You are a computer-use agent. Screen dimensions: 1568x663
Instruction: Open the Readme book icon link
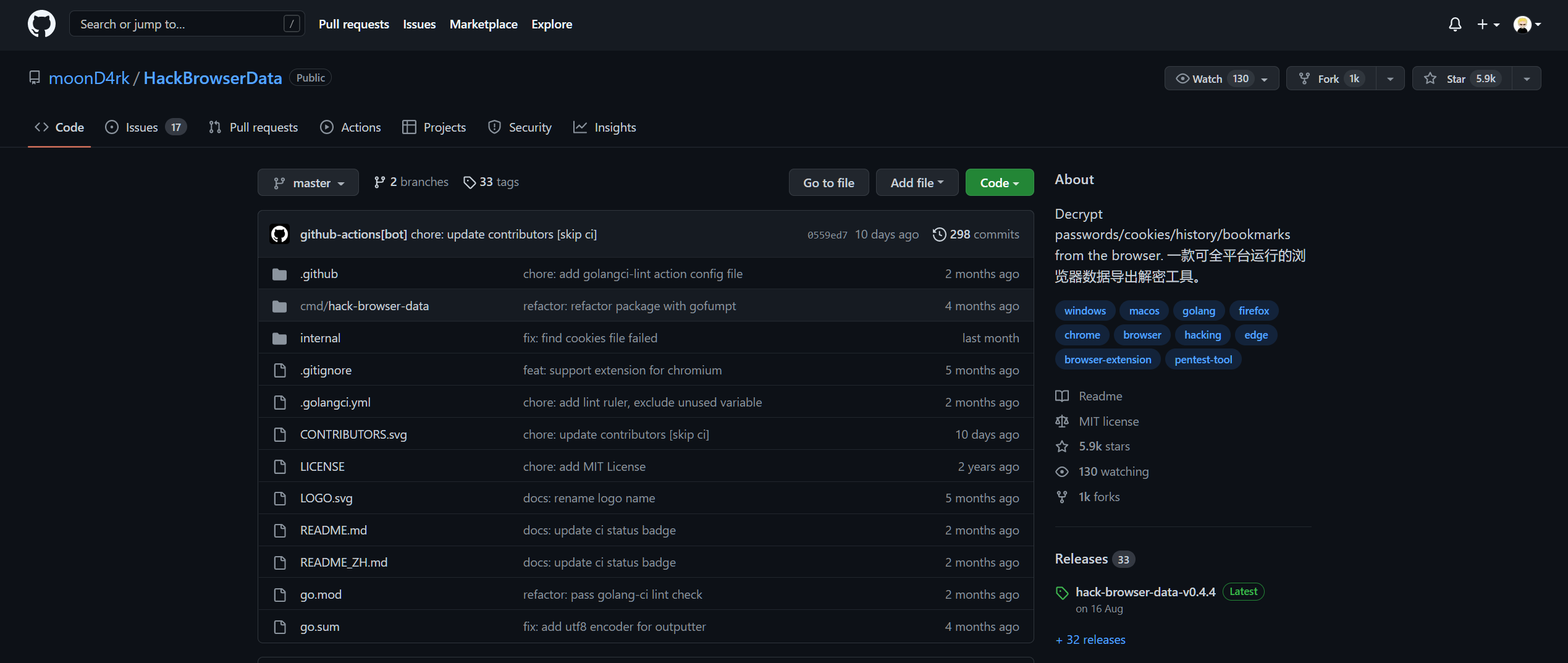click(1062, 396)
